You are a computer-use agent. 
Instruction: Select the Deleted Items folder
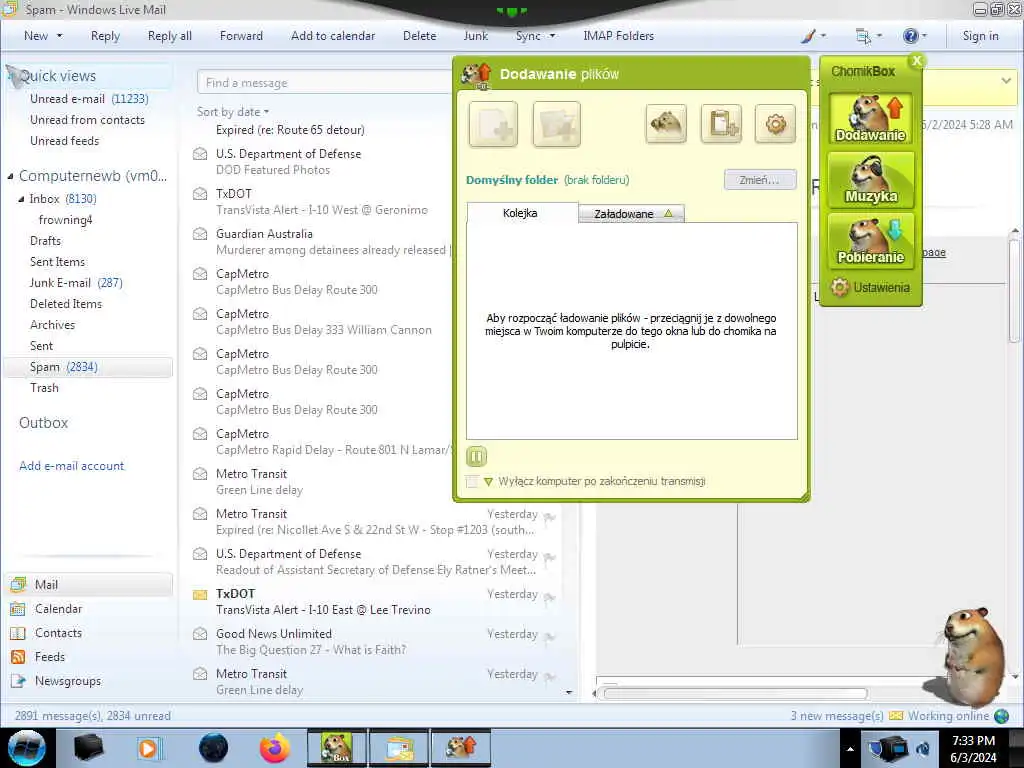(x=66, y=304)
